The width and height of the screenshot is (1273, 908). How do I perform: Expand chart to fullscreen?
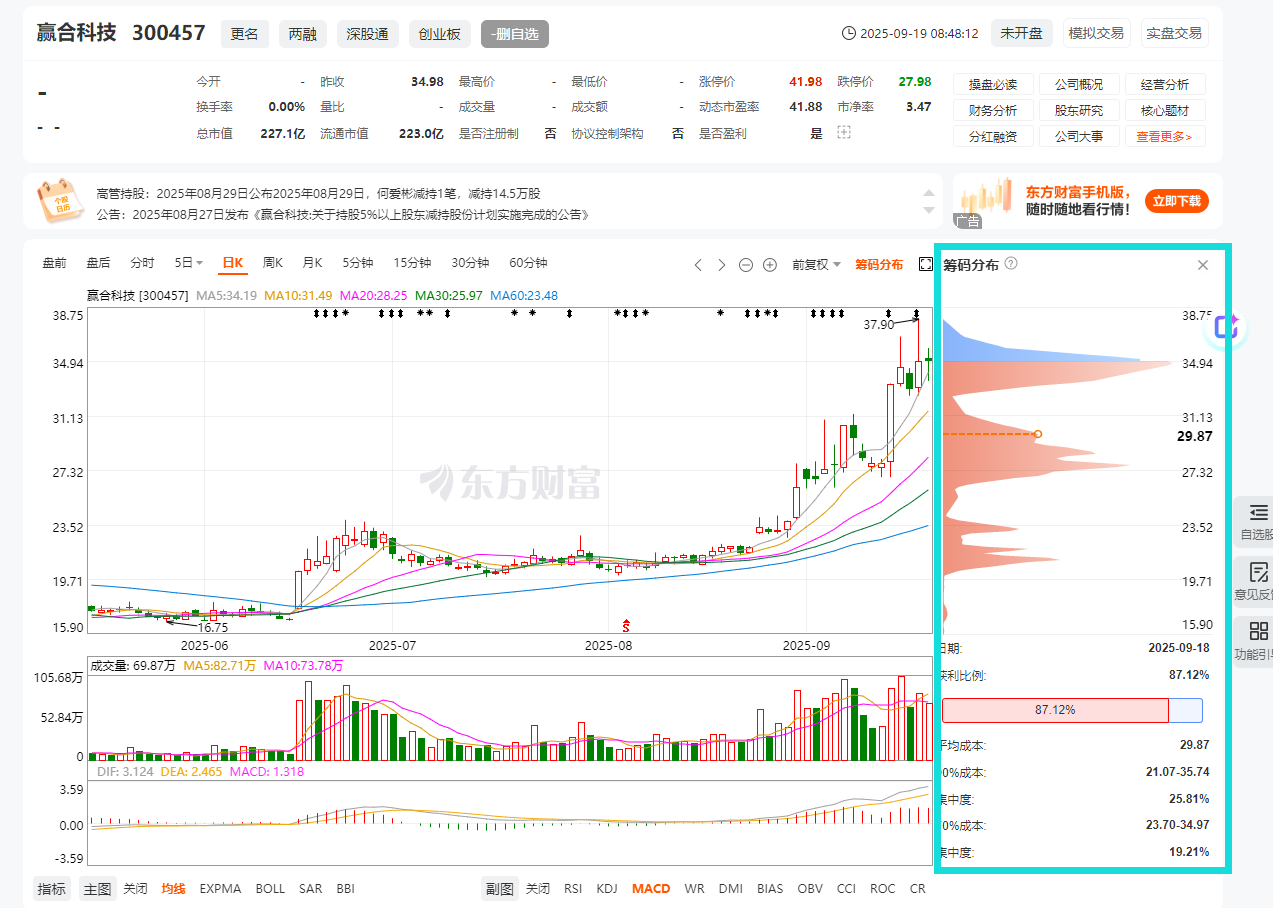[925, 264]
